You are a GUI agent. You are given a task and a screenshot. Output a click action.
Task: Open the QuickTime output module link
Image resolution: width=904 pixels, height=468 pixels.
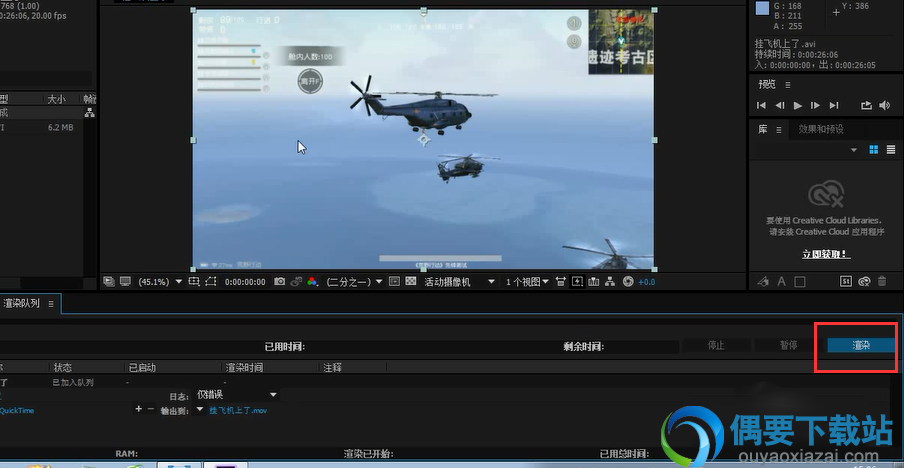[17, 410]
